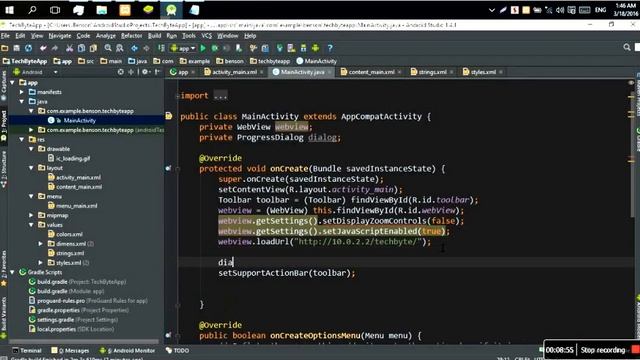The height and width of the screenshot is (360, 640).
Task: Open the Build menu
Action: click(x=154, y=36)
